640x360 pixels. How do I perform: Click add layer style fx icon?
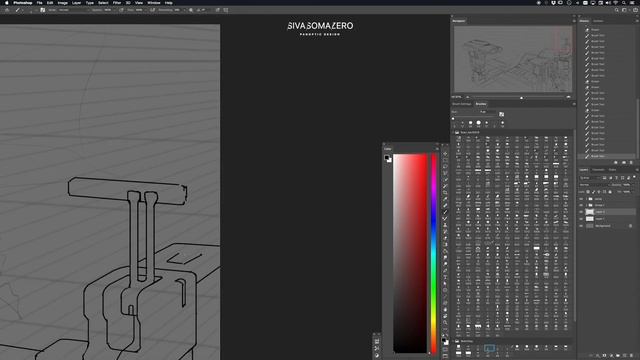pos(598,356)
